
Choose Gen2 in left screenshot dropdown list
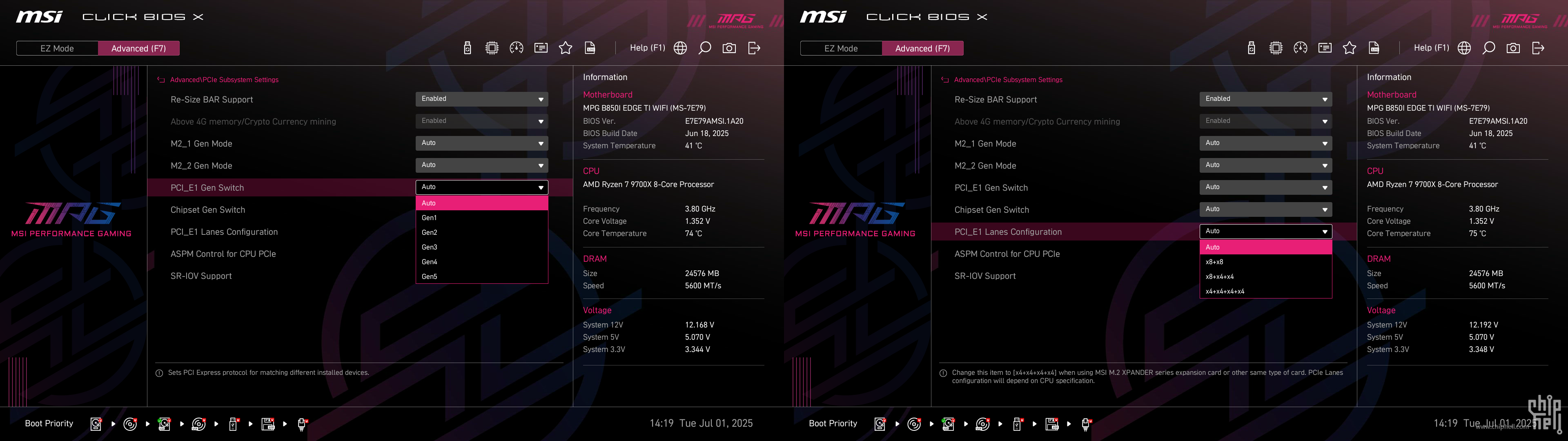(x=481, y=233)
